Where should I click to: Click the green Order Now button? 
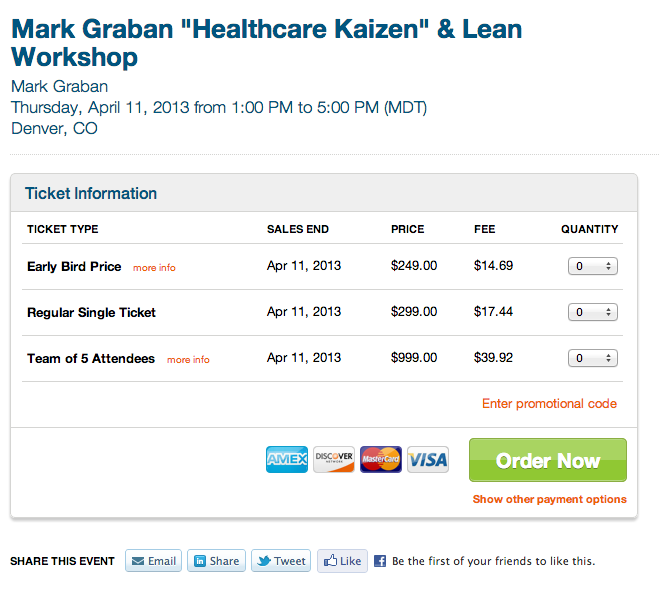coord(548,460)
